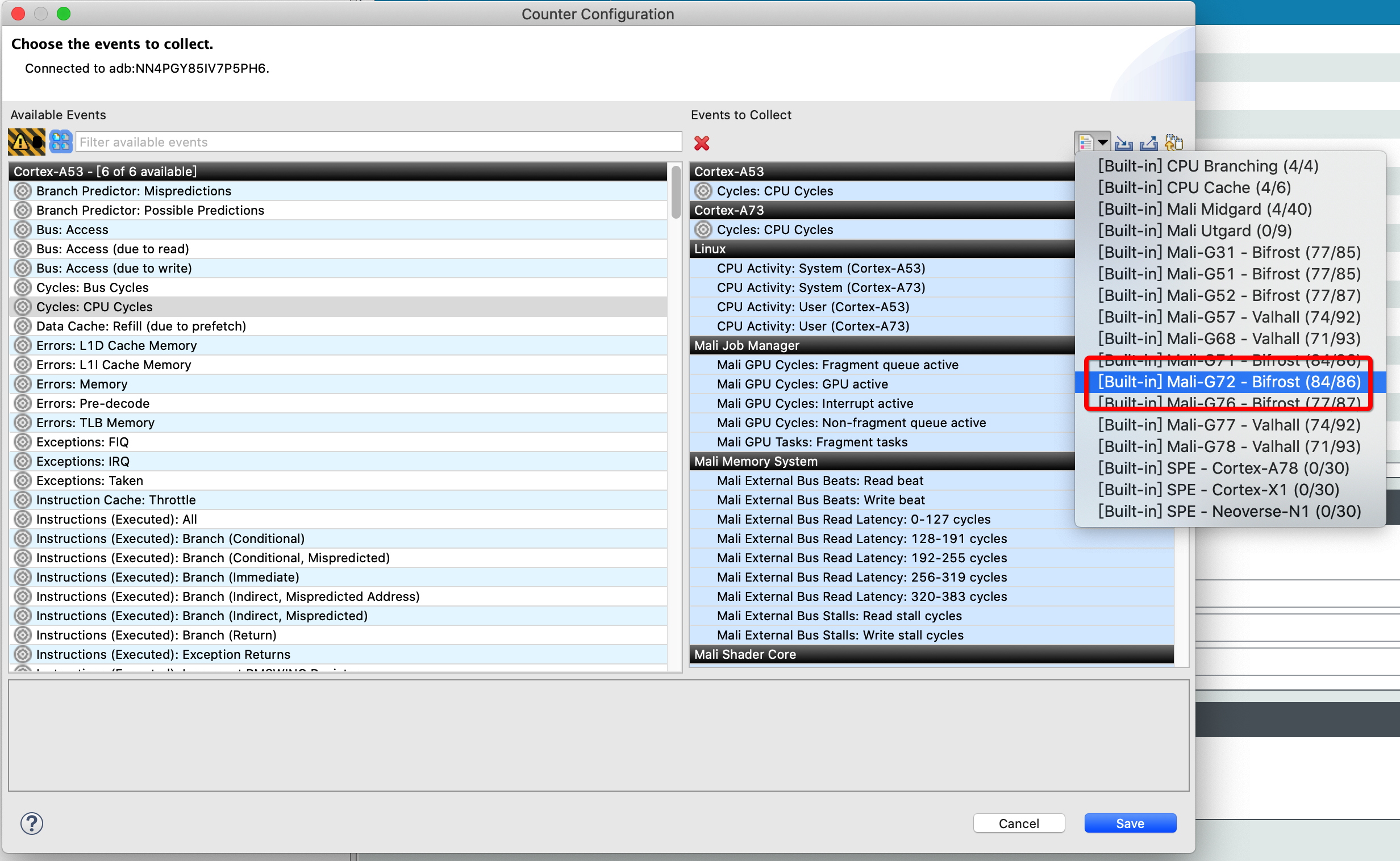Toggle sampling icon beside Bus: Access

(x=23, y=229)
